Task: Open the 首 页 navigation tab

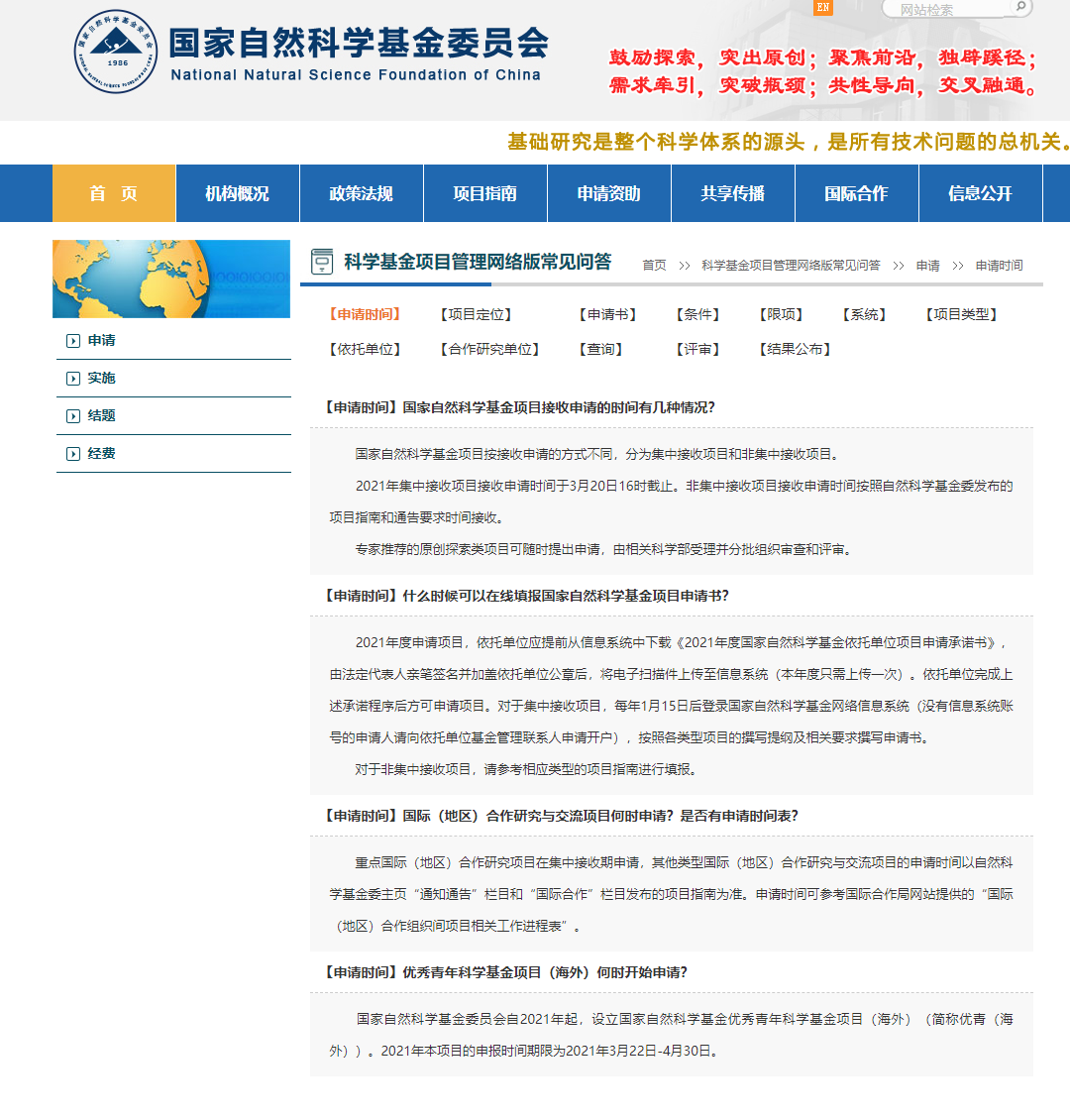Action: pyautogui.click(x=114, y=193)
